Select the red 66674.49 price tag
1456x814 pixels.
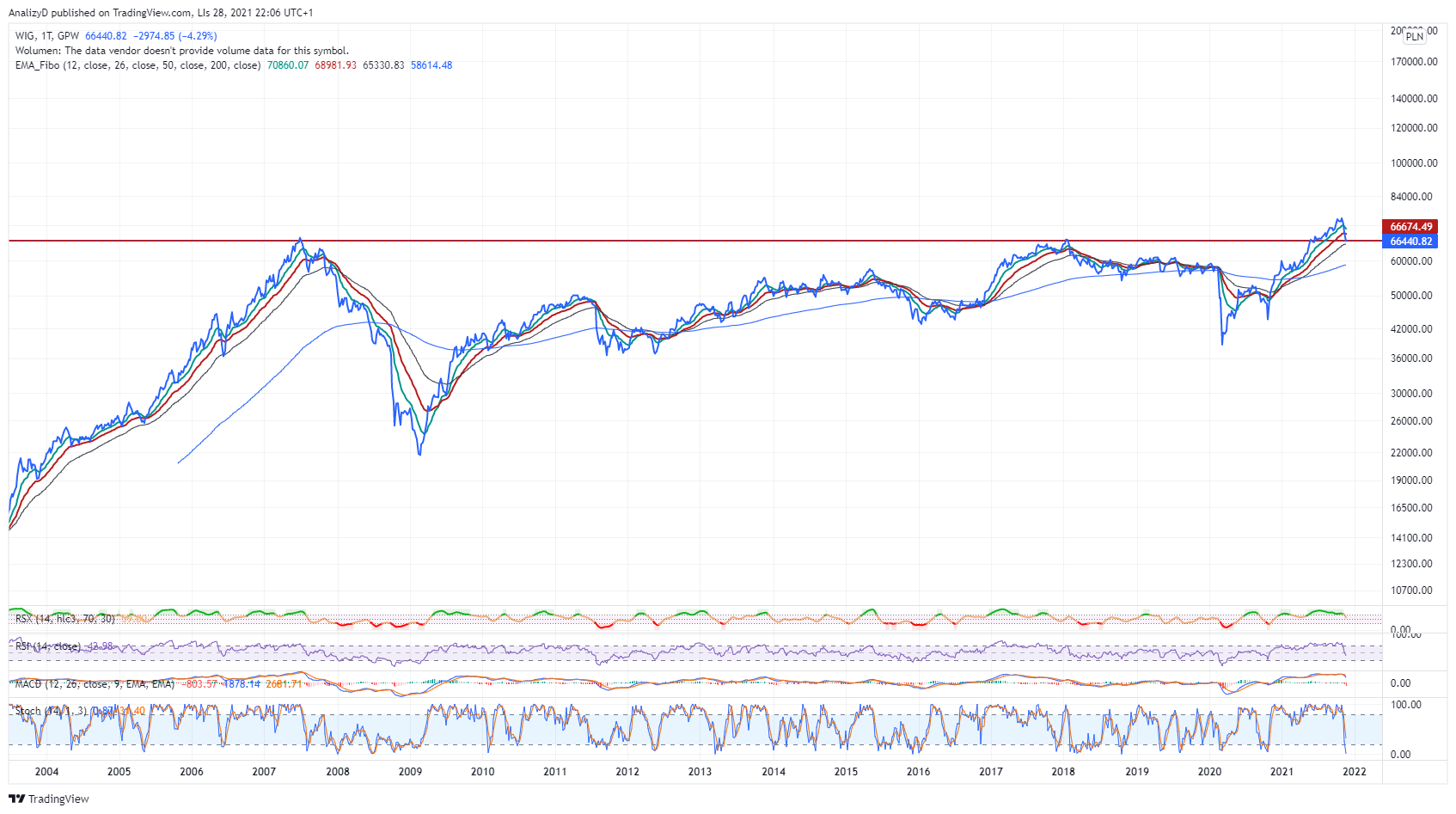click(x=1410, y=227)
